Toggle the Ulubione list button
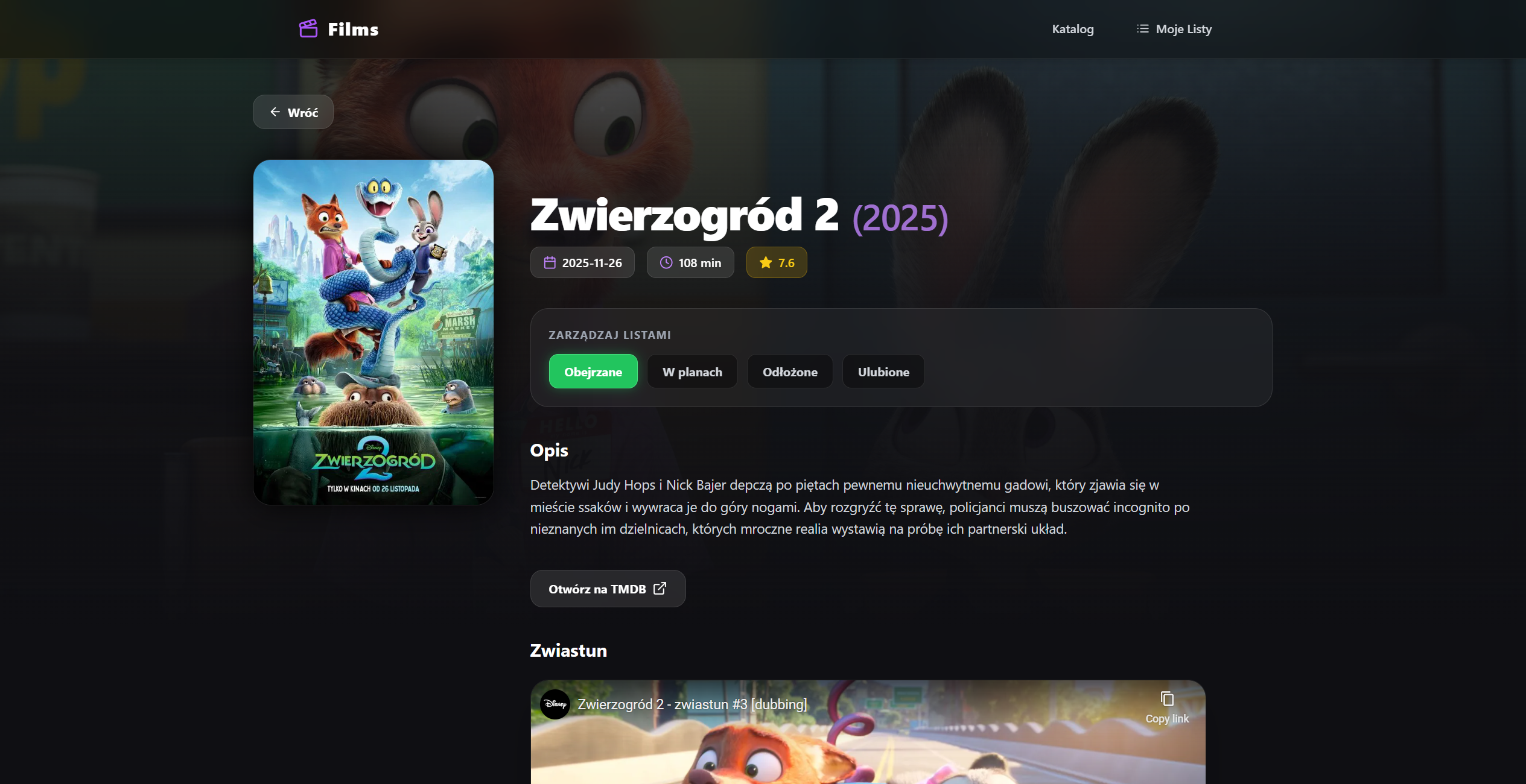 (x=883, y=371)
